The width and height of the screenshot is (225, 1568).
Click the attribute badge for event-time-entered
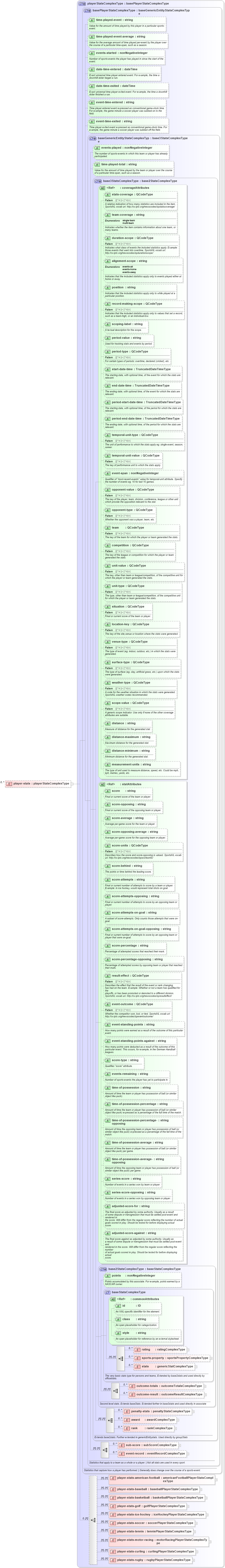click(x=92, y=102)
